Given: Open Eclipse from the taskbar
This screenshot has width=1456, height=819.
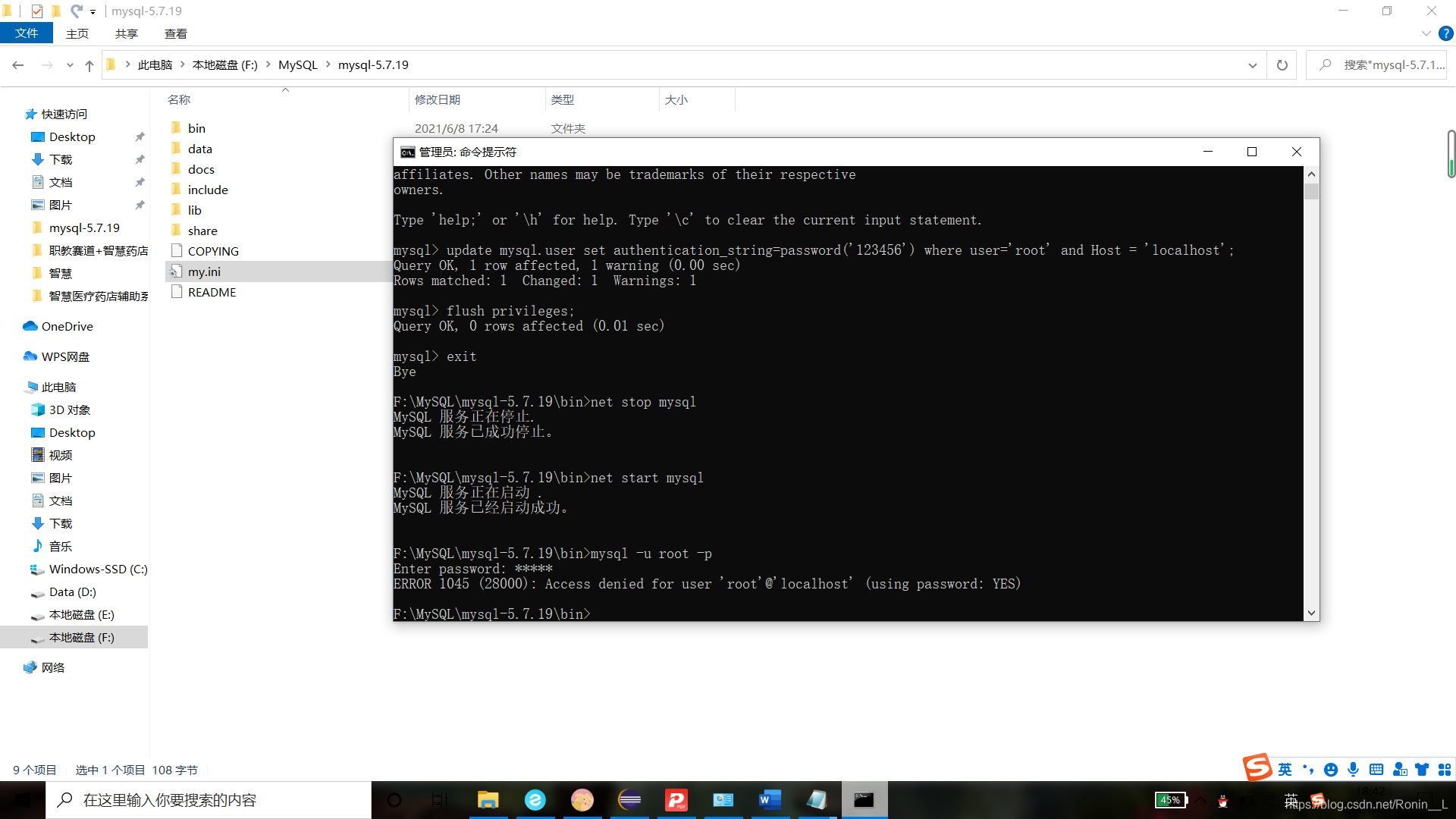Looking at the screenshot, I should [629, 800].
